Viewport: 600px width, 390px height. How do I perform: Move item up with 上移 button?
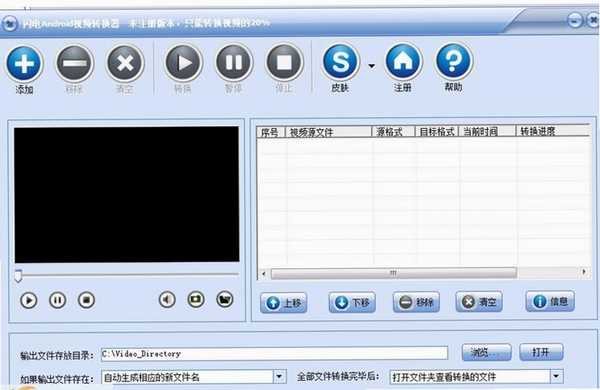[284, 303]
